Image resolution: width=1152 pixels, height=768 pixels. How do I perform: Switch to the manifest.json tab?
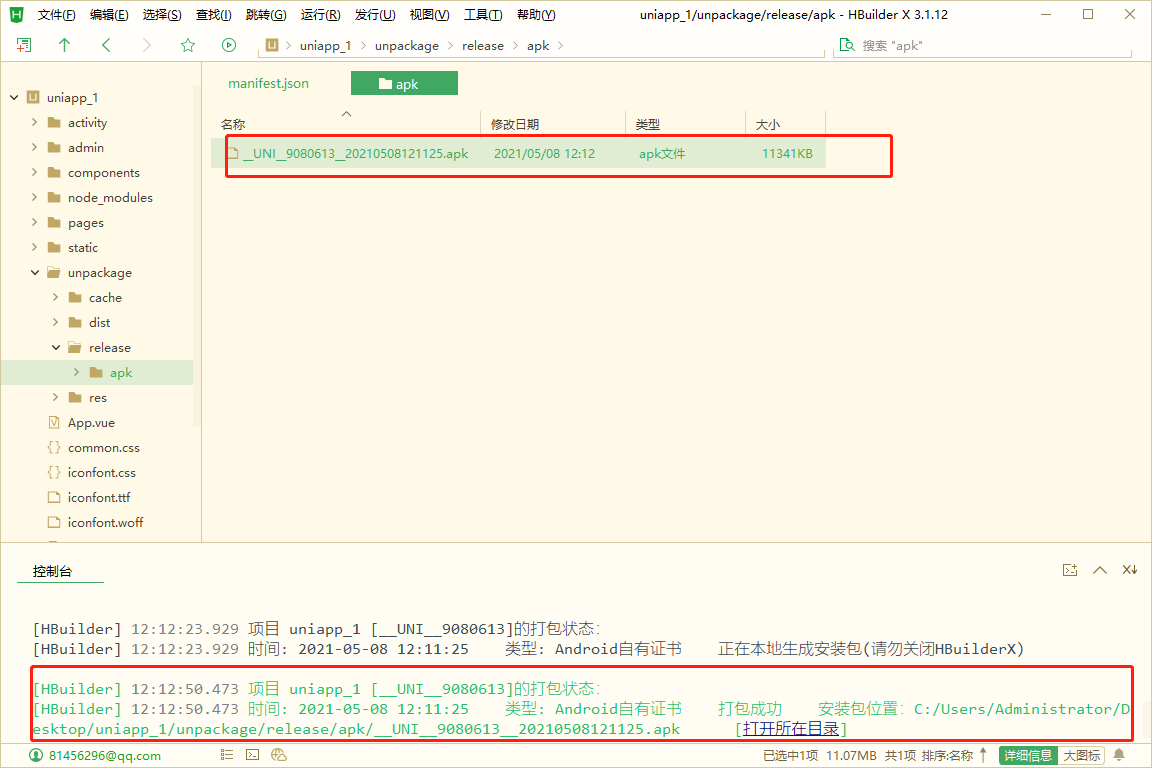(x=268, y=84)
